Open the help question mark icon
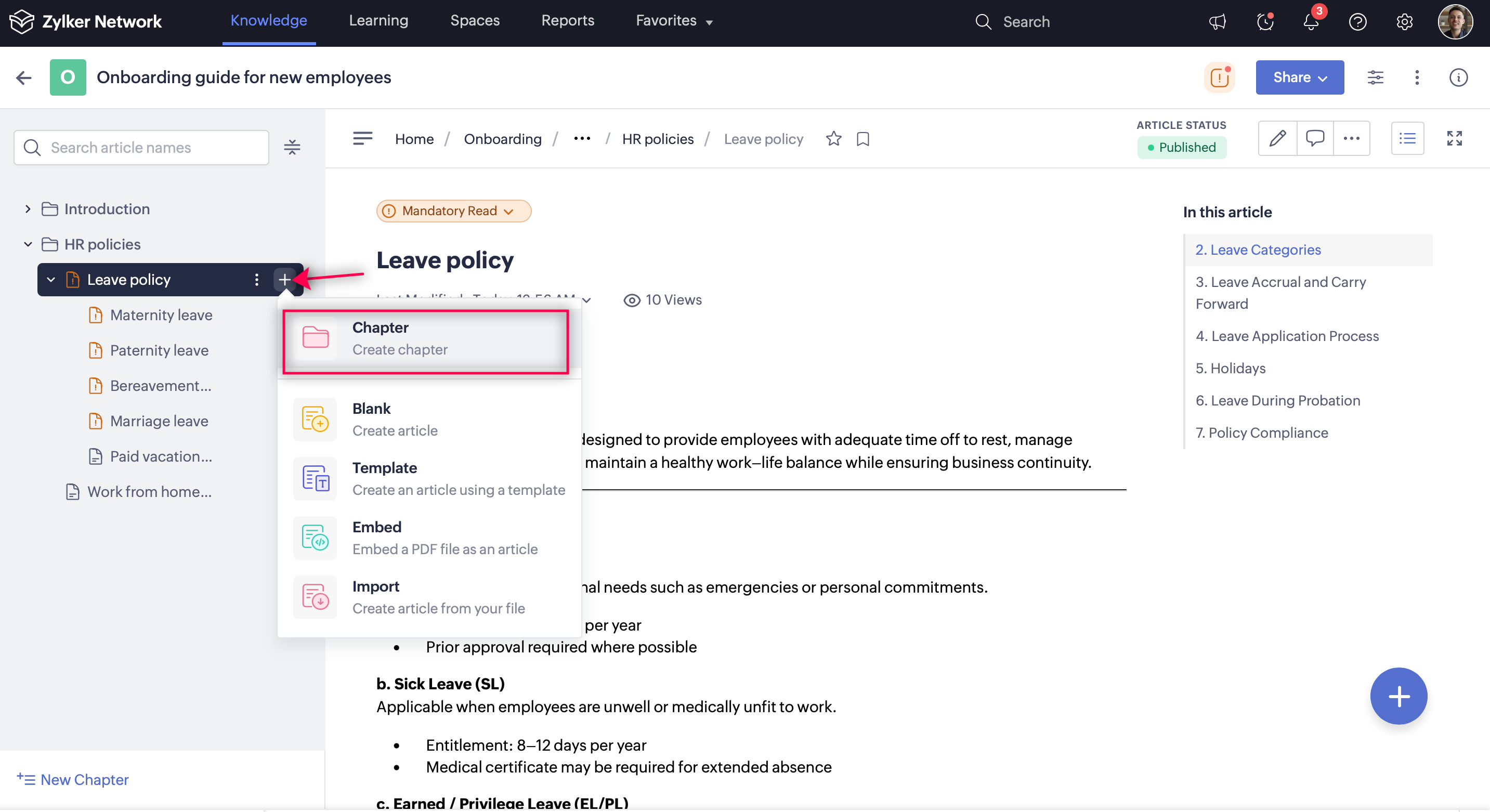 [x=1357, y=22]
